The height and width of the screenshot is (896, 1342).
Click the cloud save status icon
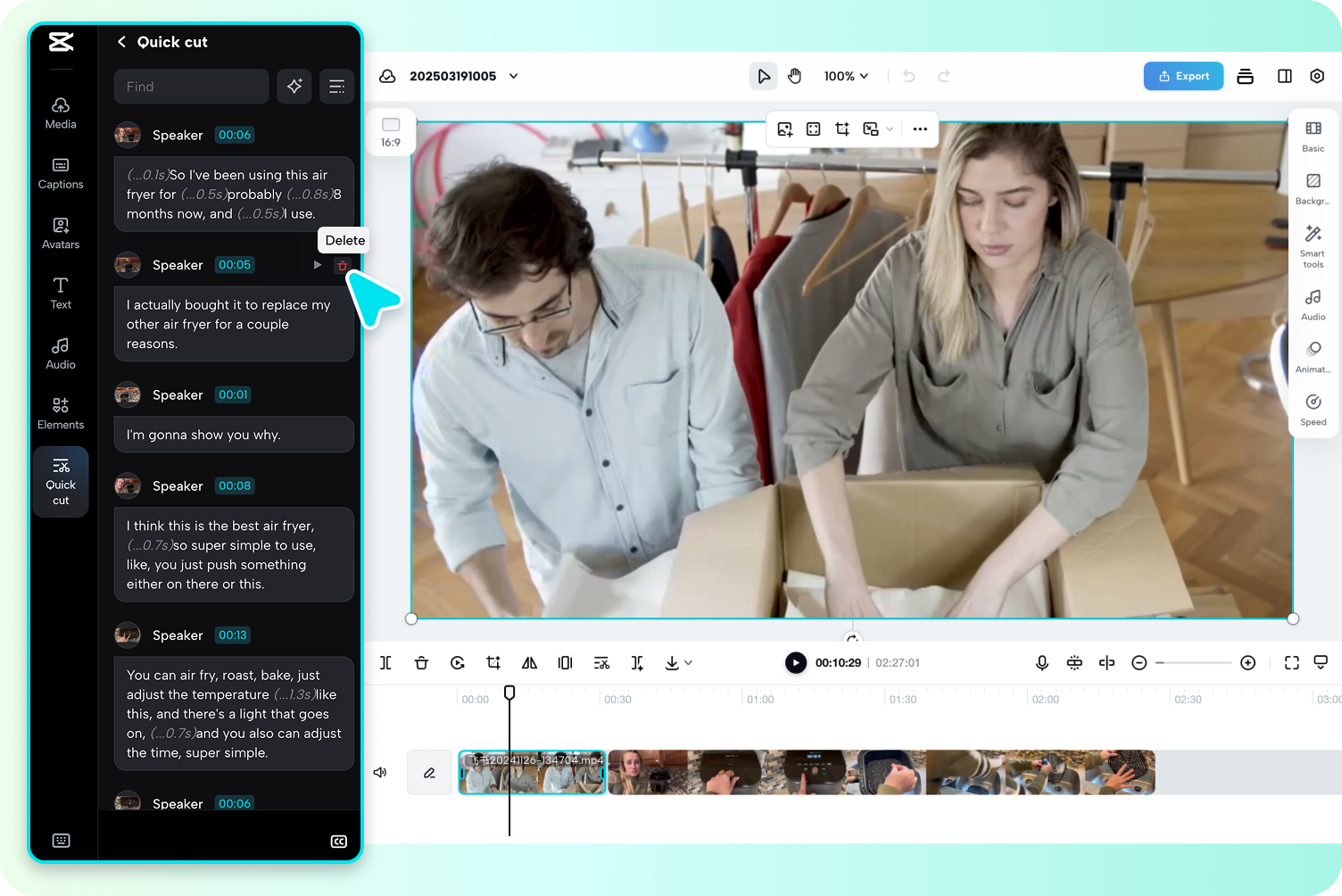point(387,76)
